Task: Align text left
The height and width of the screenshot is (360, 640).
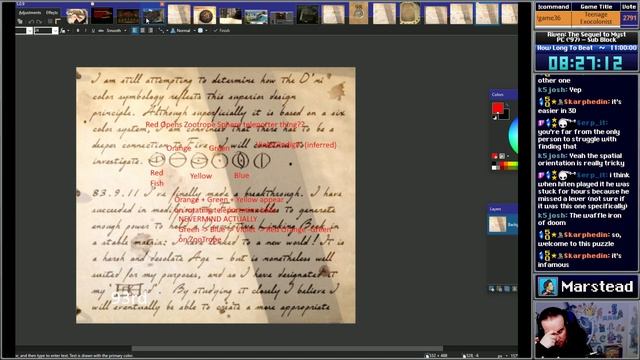Action: [135, 31]
